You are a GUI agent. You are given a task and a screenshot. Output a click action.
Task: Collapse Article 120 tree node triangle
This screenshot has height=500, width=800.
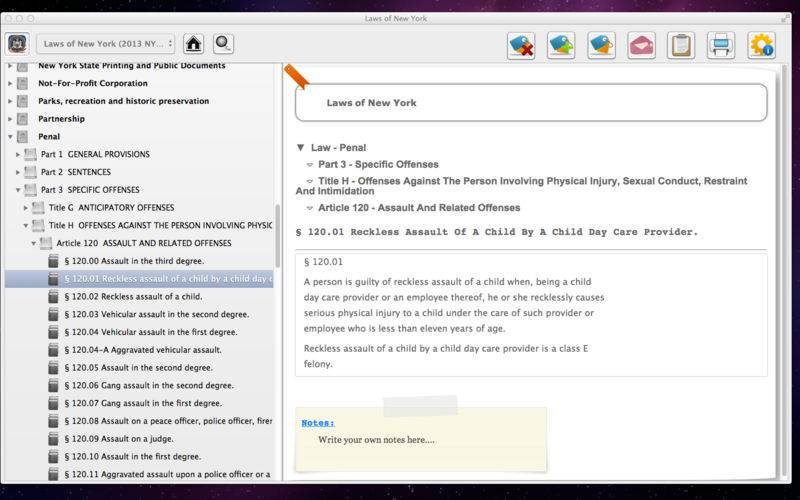pyautogui.click(x=34, y=243)
